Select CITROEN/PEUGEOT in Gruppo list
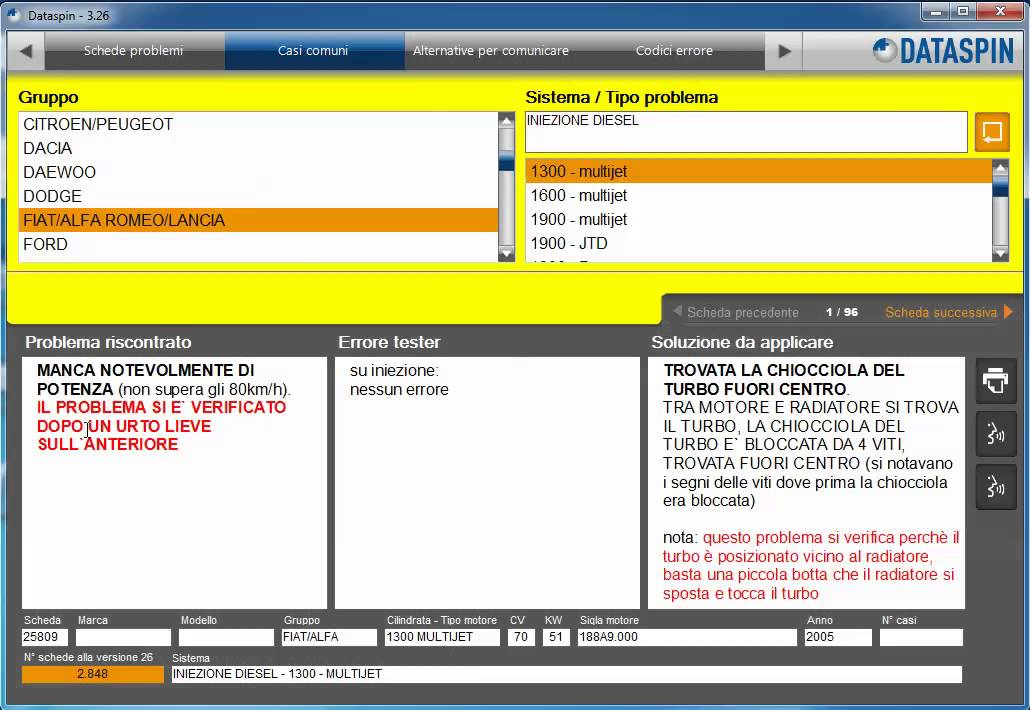 coord(258,124)
